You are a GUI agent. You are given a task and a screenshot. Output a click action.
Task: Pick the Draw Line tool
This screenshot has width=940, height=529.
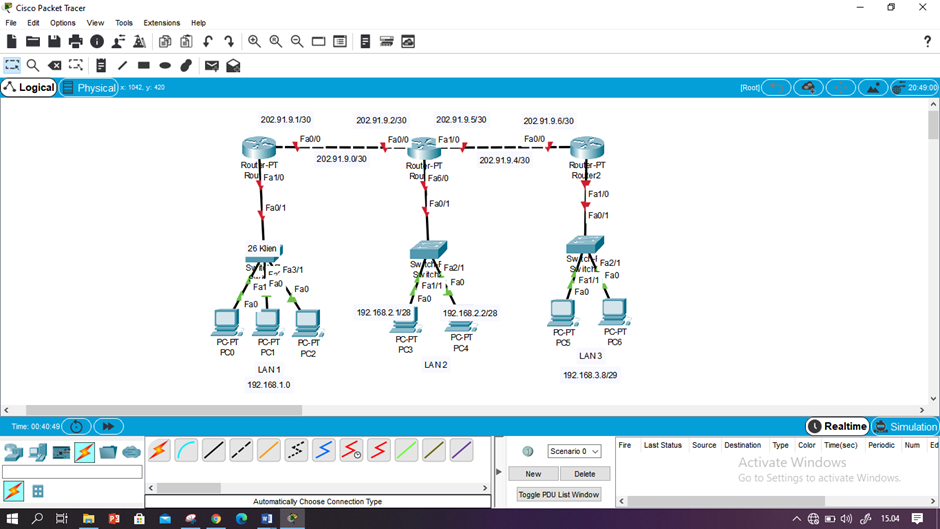(122, 65)
